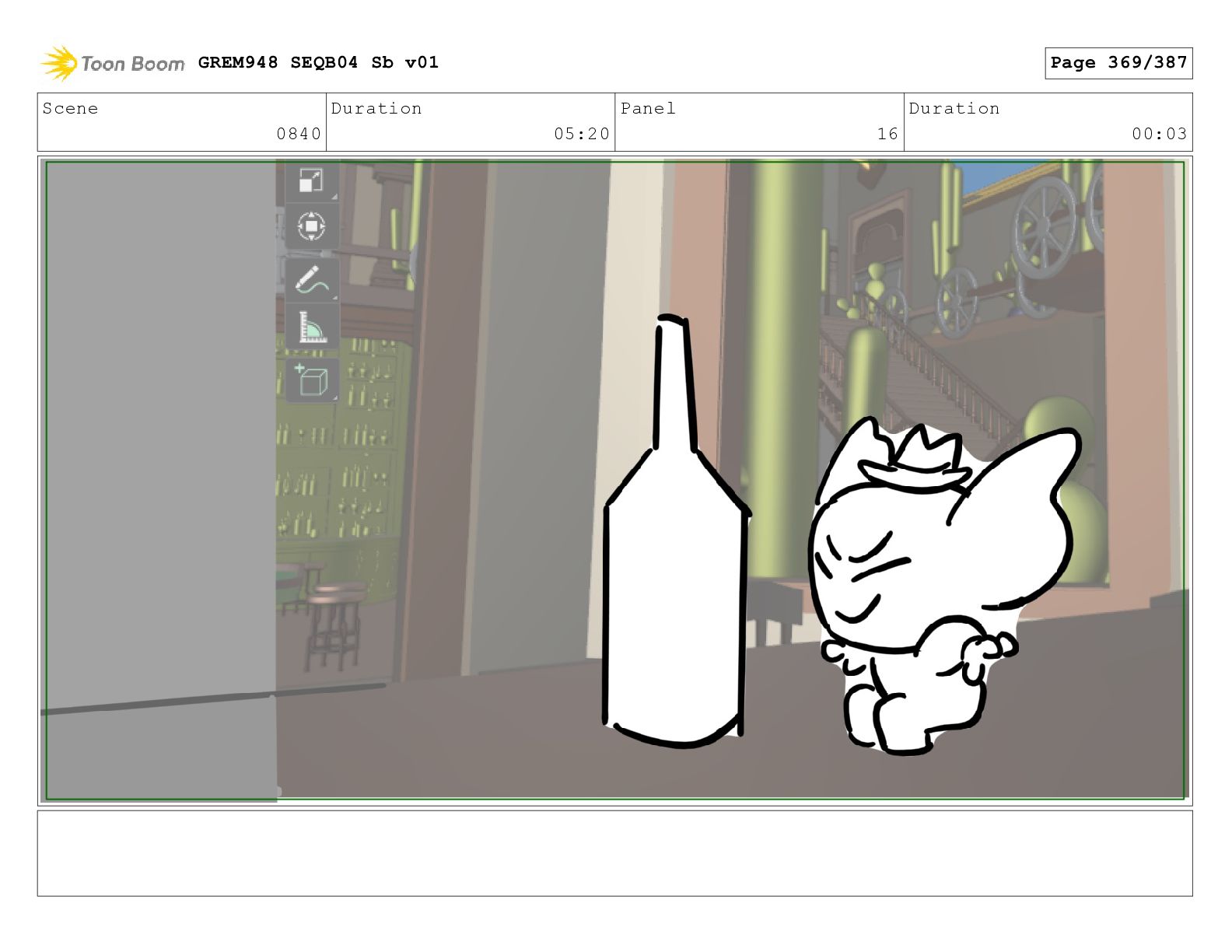Click the title text GREM948 SEQB04 Sb v01

click(x=318, y=62)
